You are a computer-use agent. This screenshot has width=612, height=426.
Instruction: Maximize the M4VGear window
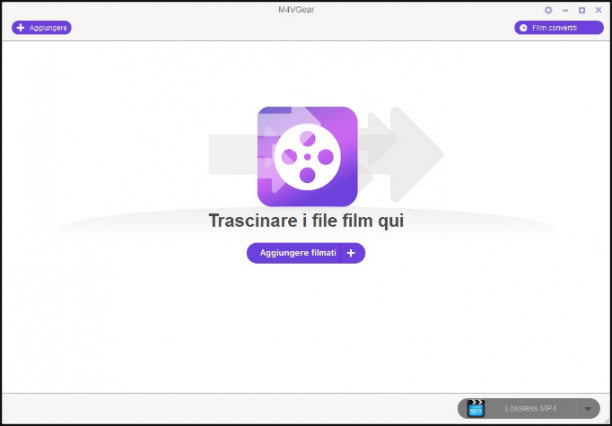[x=582, y=11]
